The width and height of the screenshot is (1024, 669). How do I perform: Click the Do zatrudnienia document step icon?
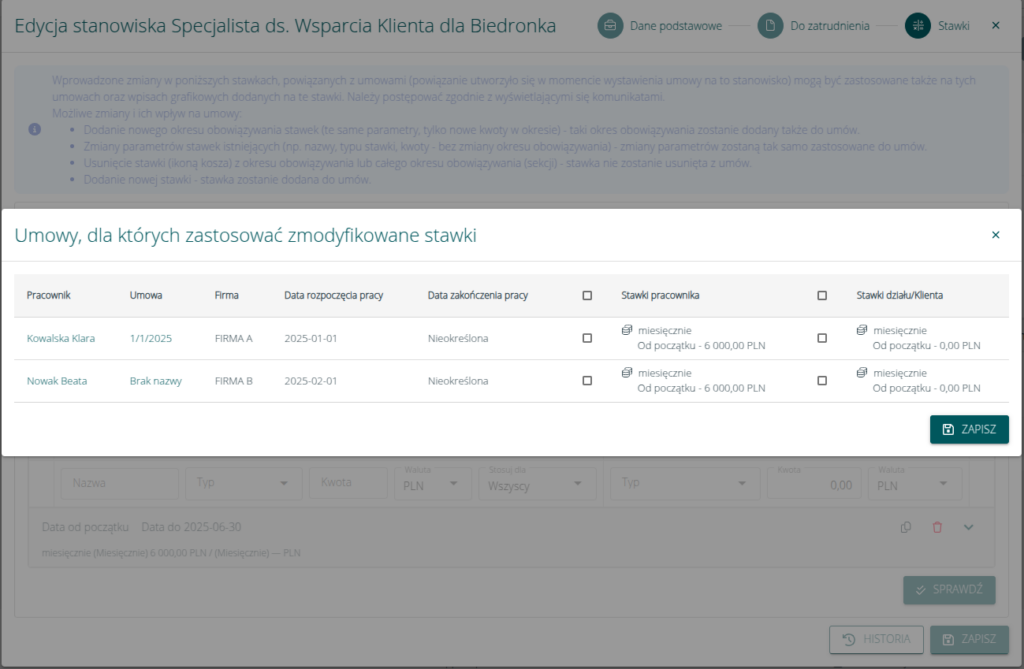click(x=769, y=26)
